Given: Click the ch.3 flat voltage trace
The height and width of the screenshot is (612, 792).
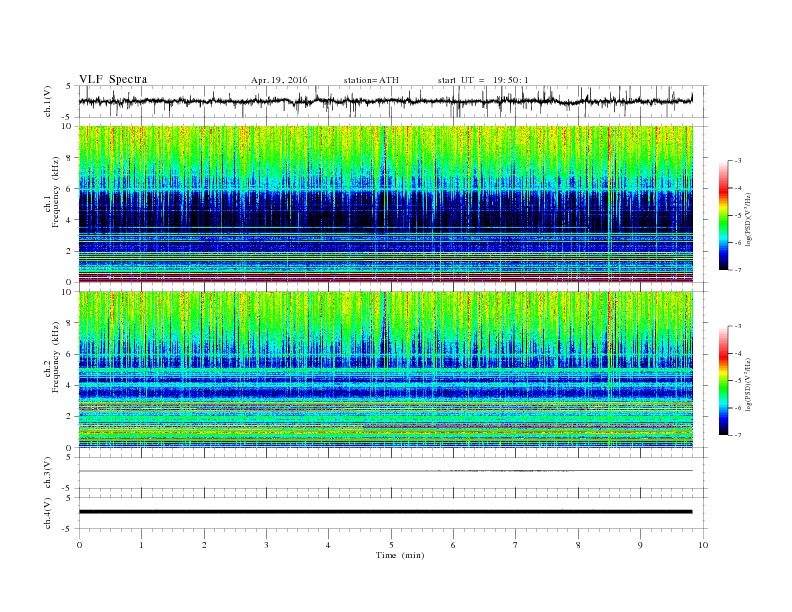Looking at the screenshot, I should point(385,471).
